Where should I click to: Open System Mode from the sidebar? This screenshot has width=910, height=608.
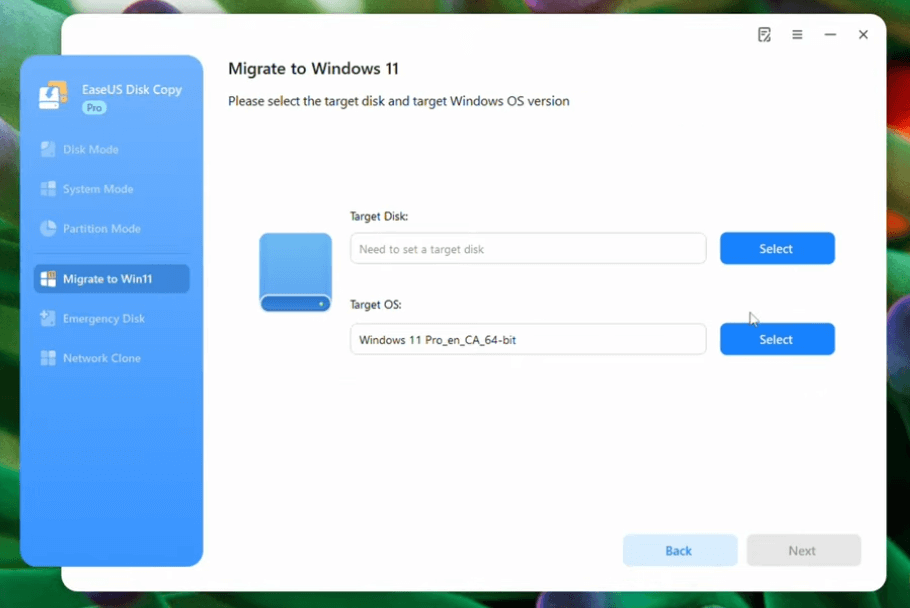click(48, 189)
